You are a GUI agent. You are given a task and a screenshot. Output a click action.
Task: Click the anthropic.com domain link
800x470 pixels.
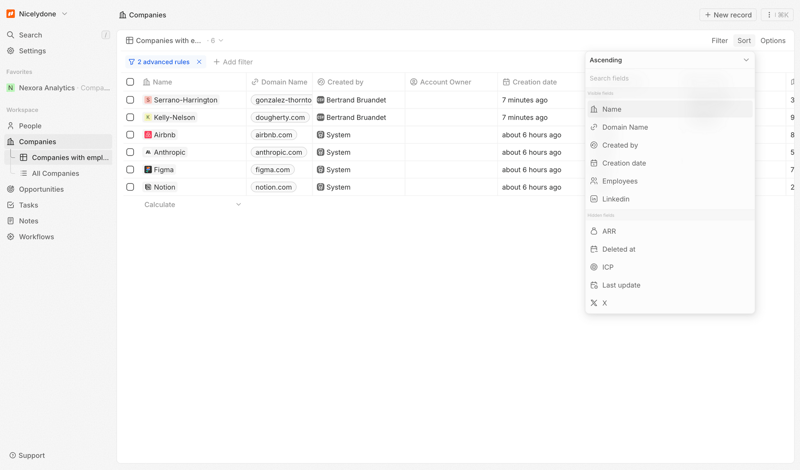(x=279, y=152)
